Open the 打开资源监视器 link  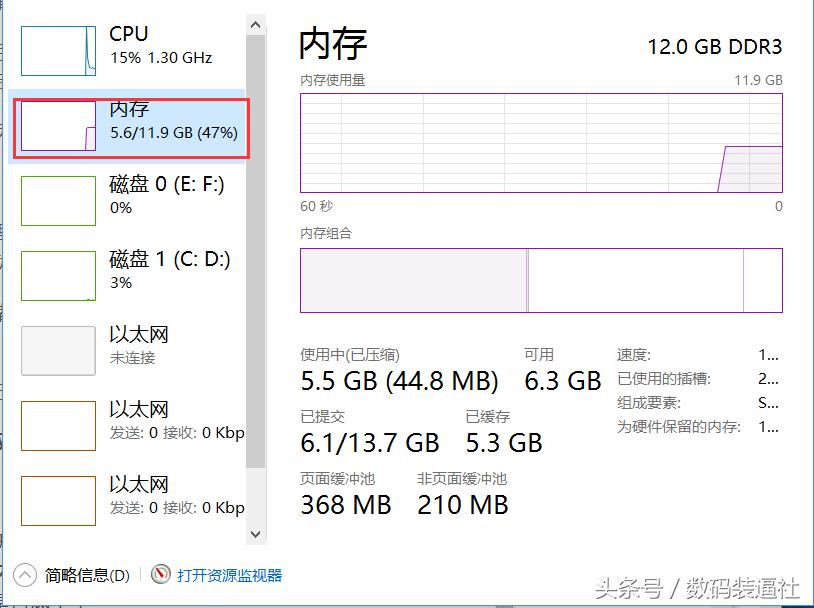(229, 575)
